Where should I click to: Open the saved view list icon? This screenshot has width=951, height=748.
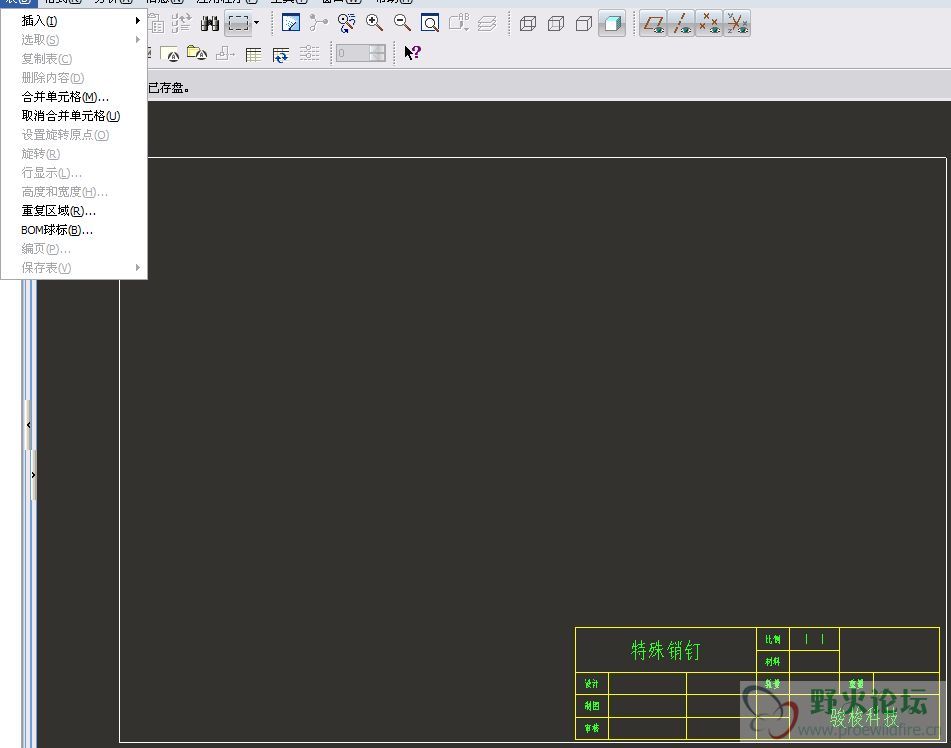click(459, 24)
